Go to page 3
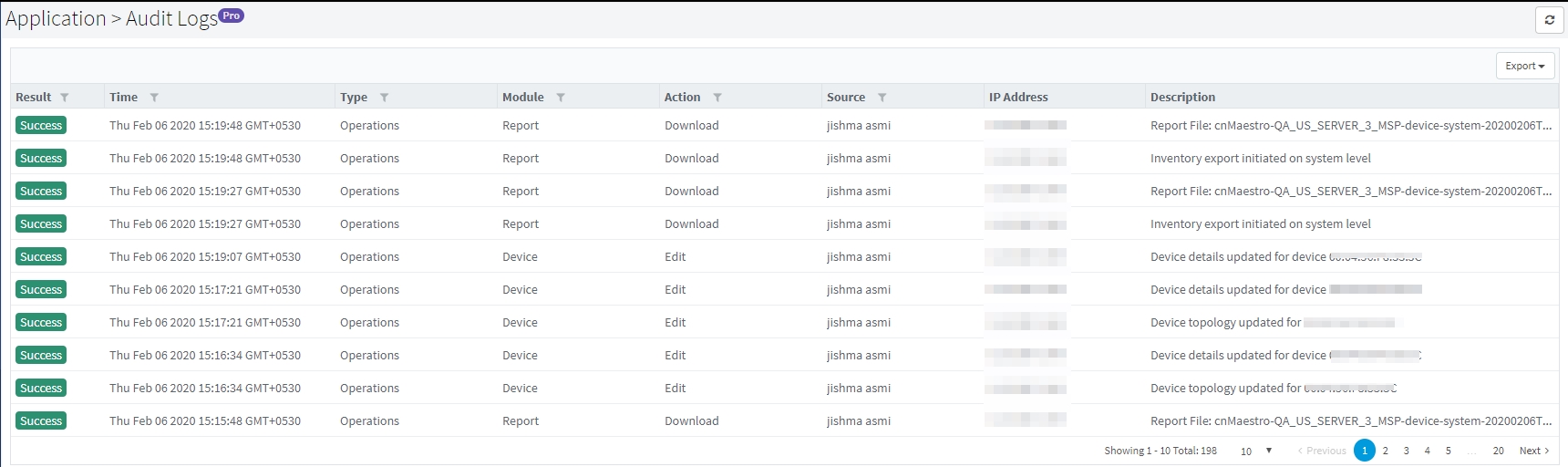 tap(1407, 451)
